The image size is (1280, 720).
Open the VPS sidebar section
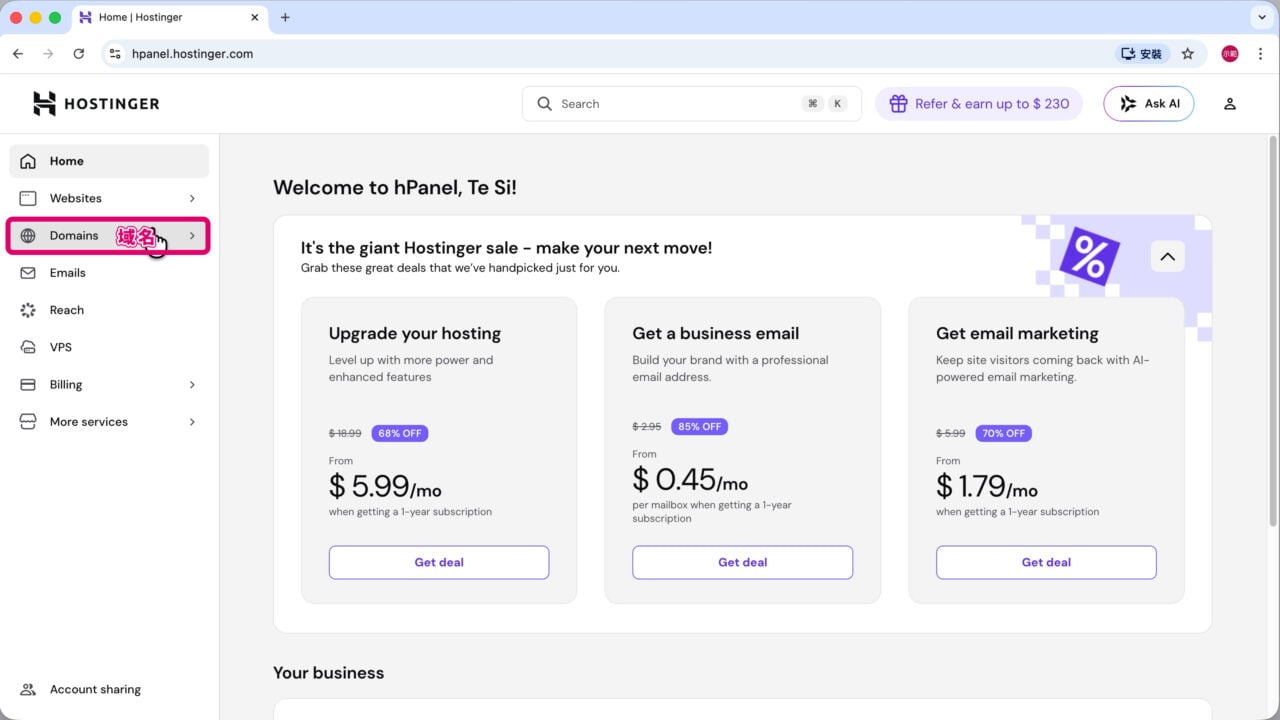[109, 347]
